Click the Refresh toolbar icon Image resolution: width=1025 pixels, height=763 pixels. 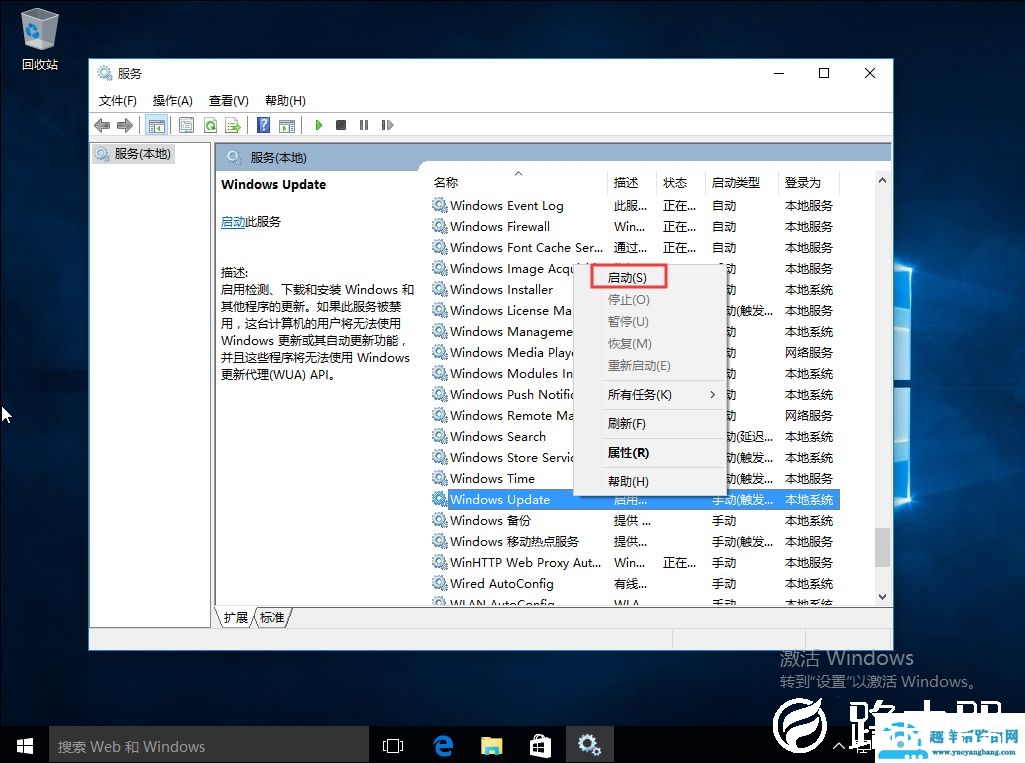tap(210, 125)
